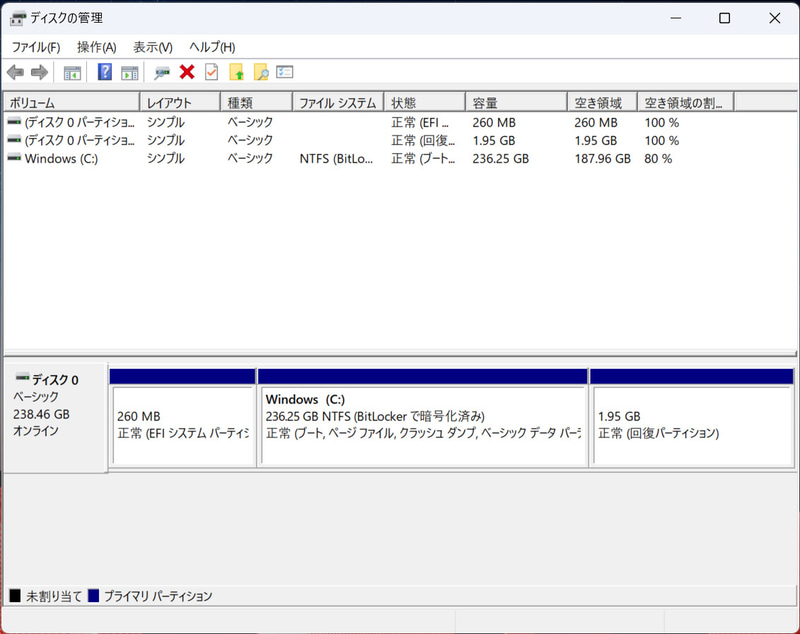The image size is (800, 634).
Task: Minimize the ディスクの管理 window
Action: (x=676, y=18)
